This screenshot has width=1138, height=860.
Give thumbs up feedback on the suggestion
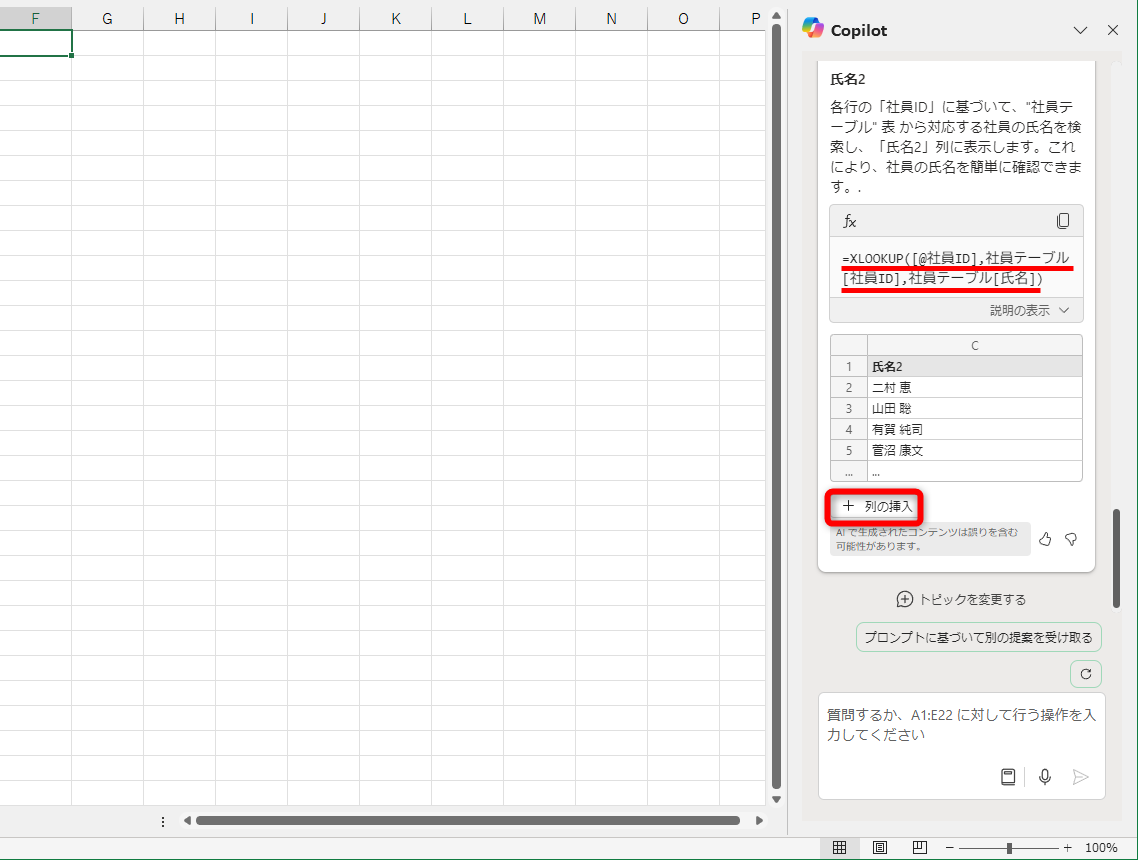pos(1045,539)
